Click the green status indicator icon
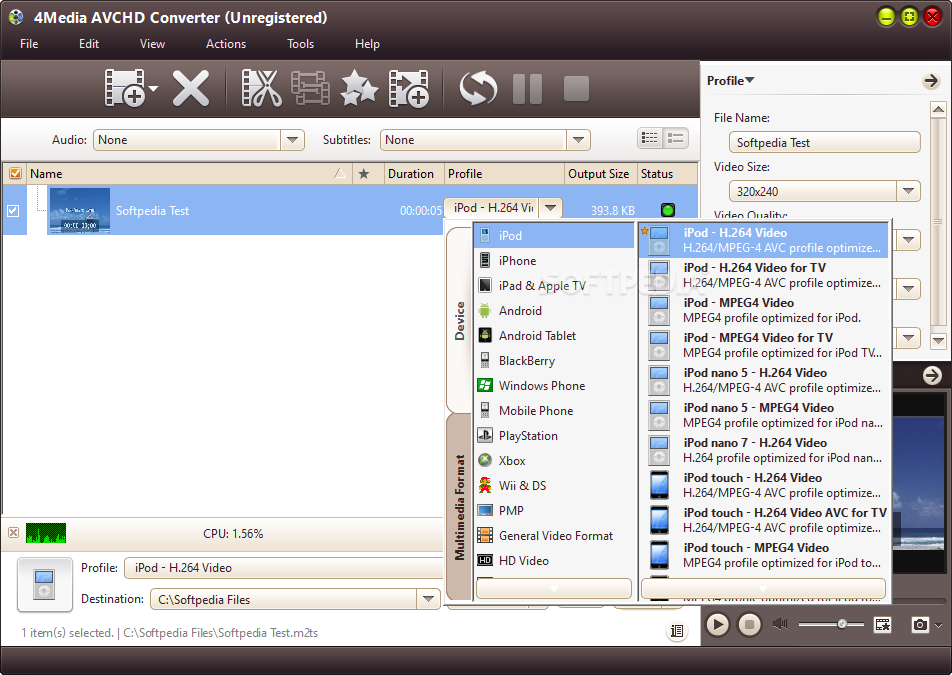 coord(667,210)
